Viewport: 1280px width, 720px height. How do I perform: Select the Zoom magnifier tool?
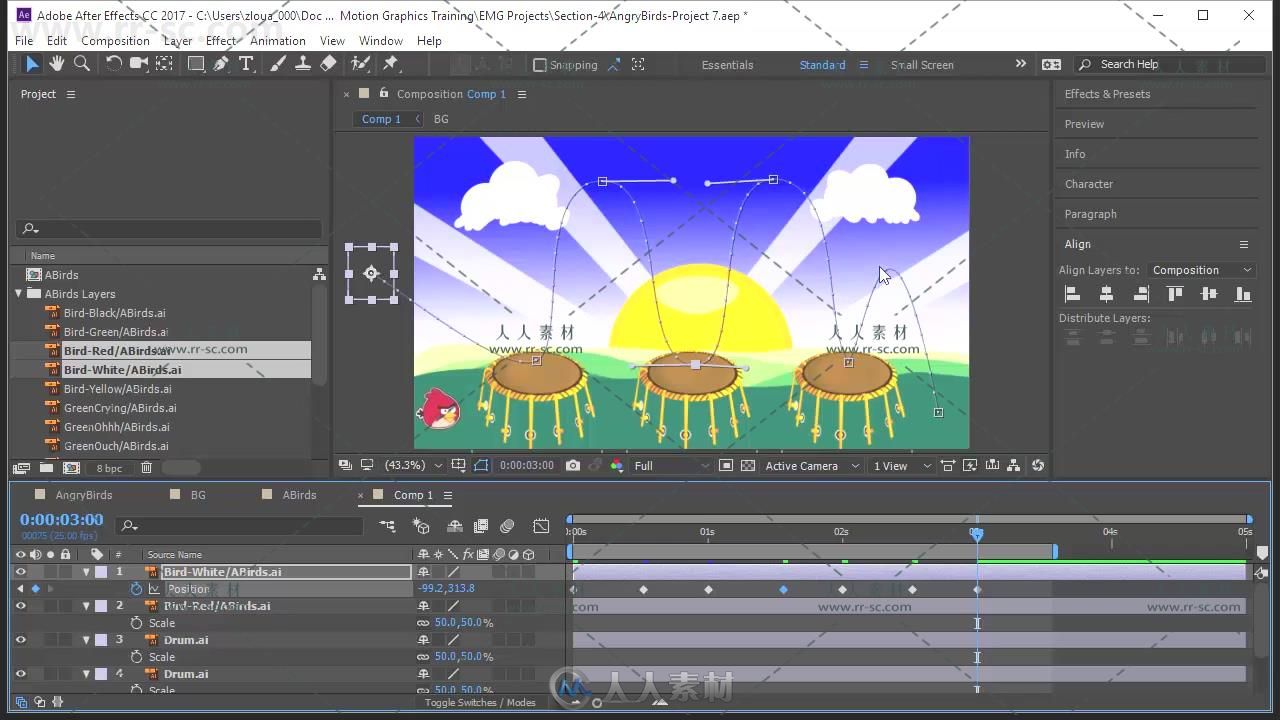[x=82, y=64]
